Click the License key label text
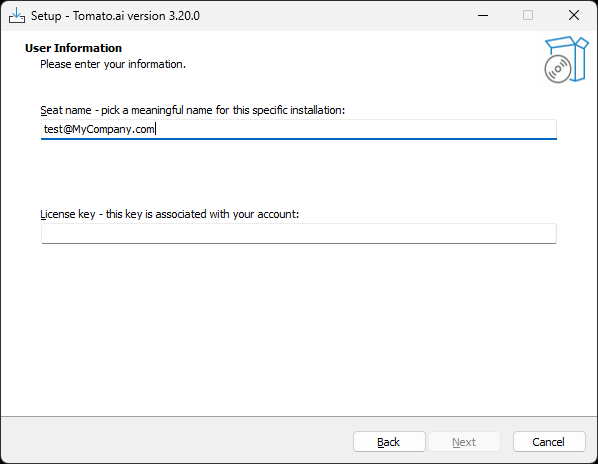This screenshot has height=464, width=598. 170,214
